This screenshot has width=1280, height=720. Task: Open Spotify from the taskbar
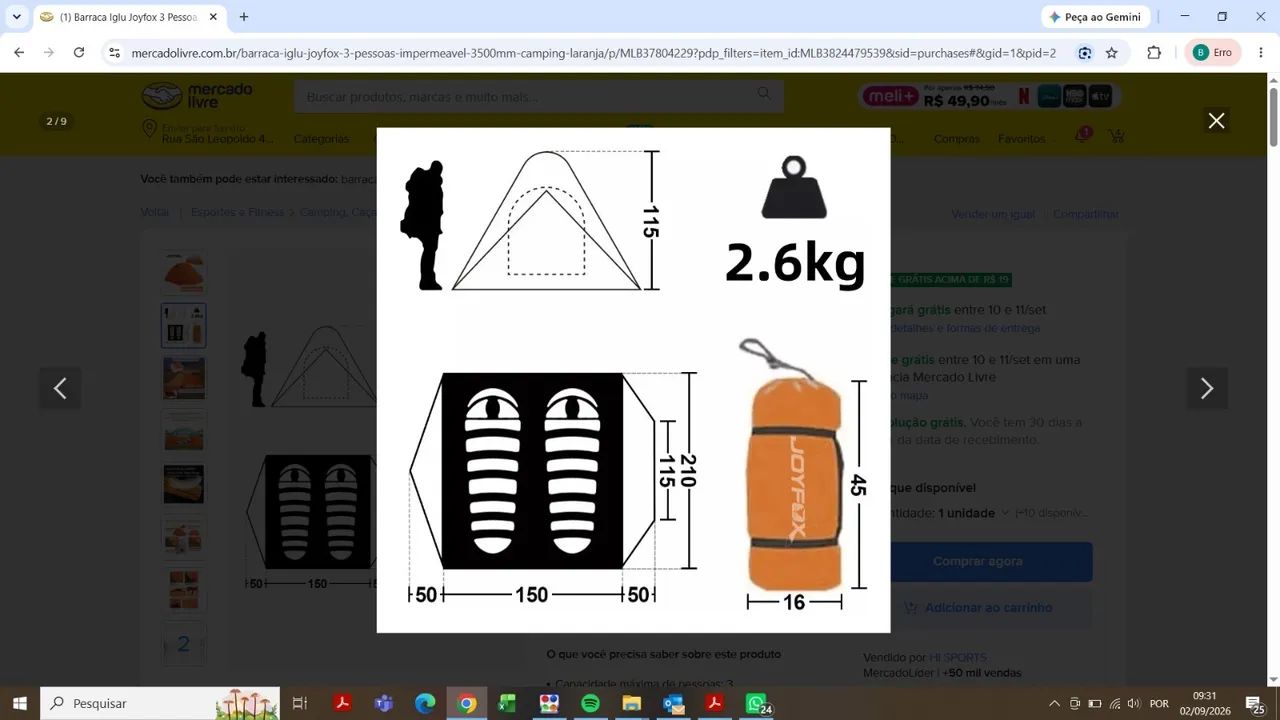pyautogui.click(x=590, y=703)
